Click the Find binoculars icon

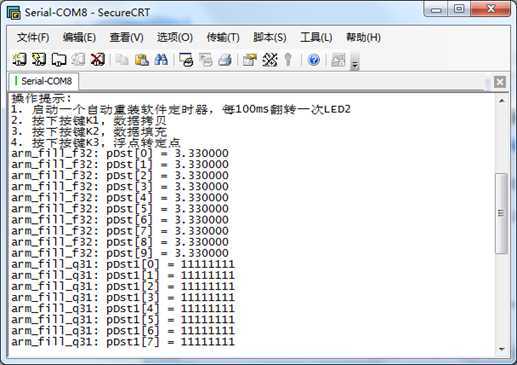pyautogui.click(x=161, y=60)
